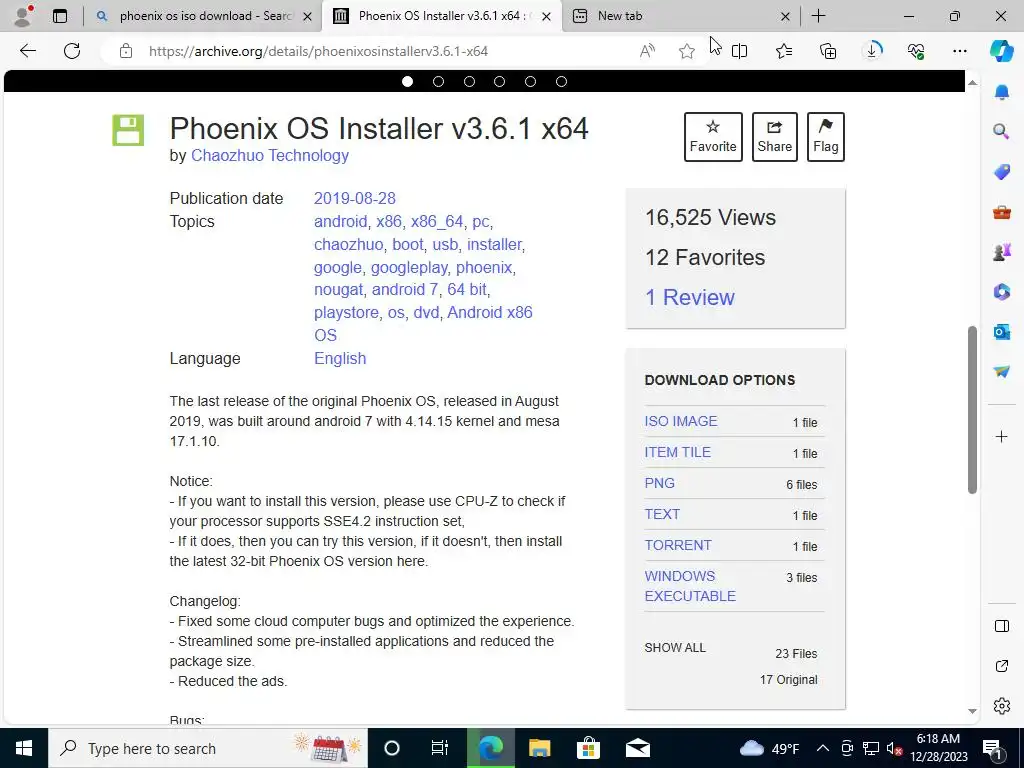Click the Flag button
This screenshot has width=1024, height=768.
(x=825, y=136)
